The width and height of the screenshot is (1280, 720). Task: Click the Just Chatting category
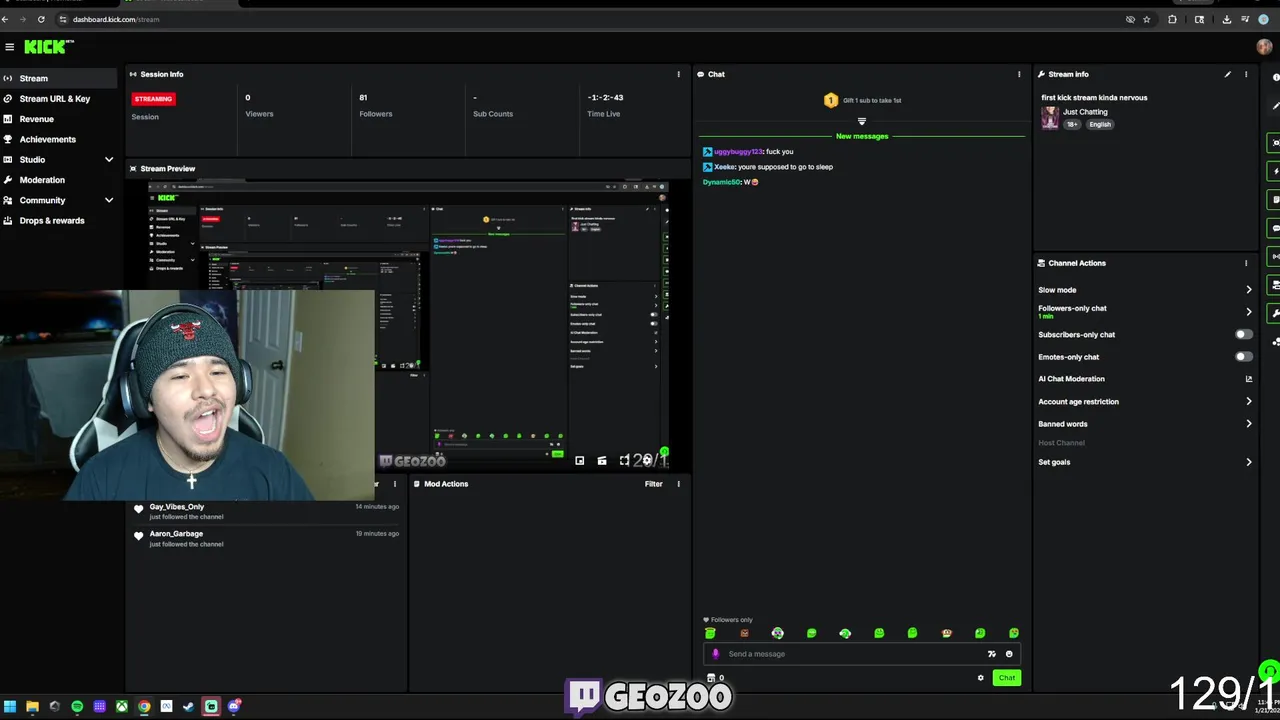(1084, 112)
